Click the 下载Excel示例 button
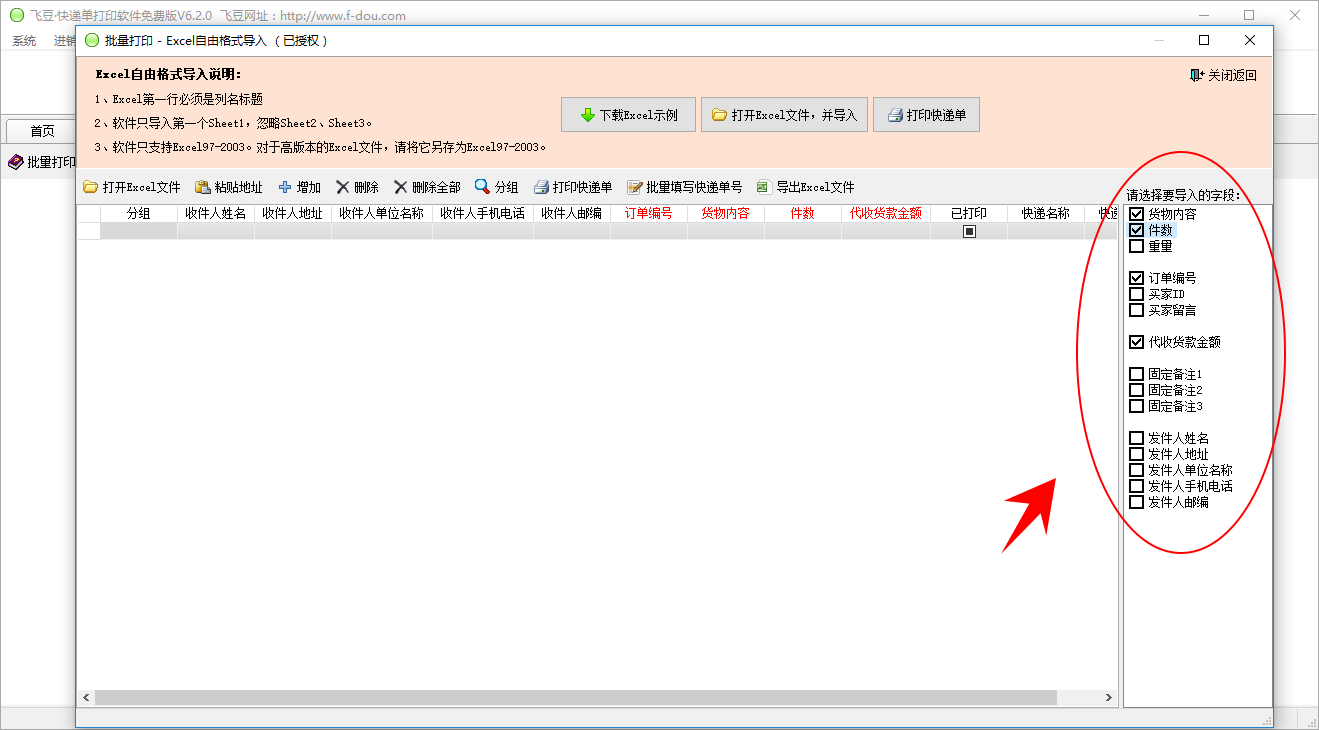This screenshot has height=730, width=1319. pyautogui.click(x=628, y=115)
